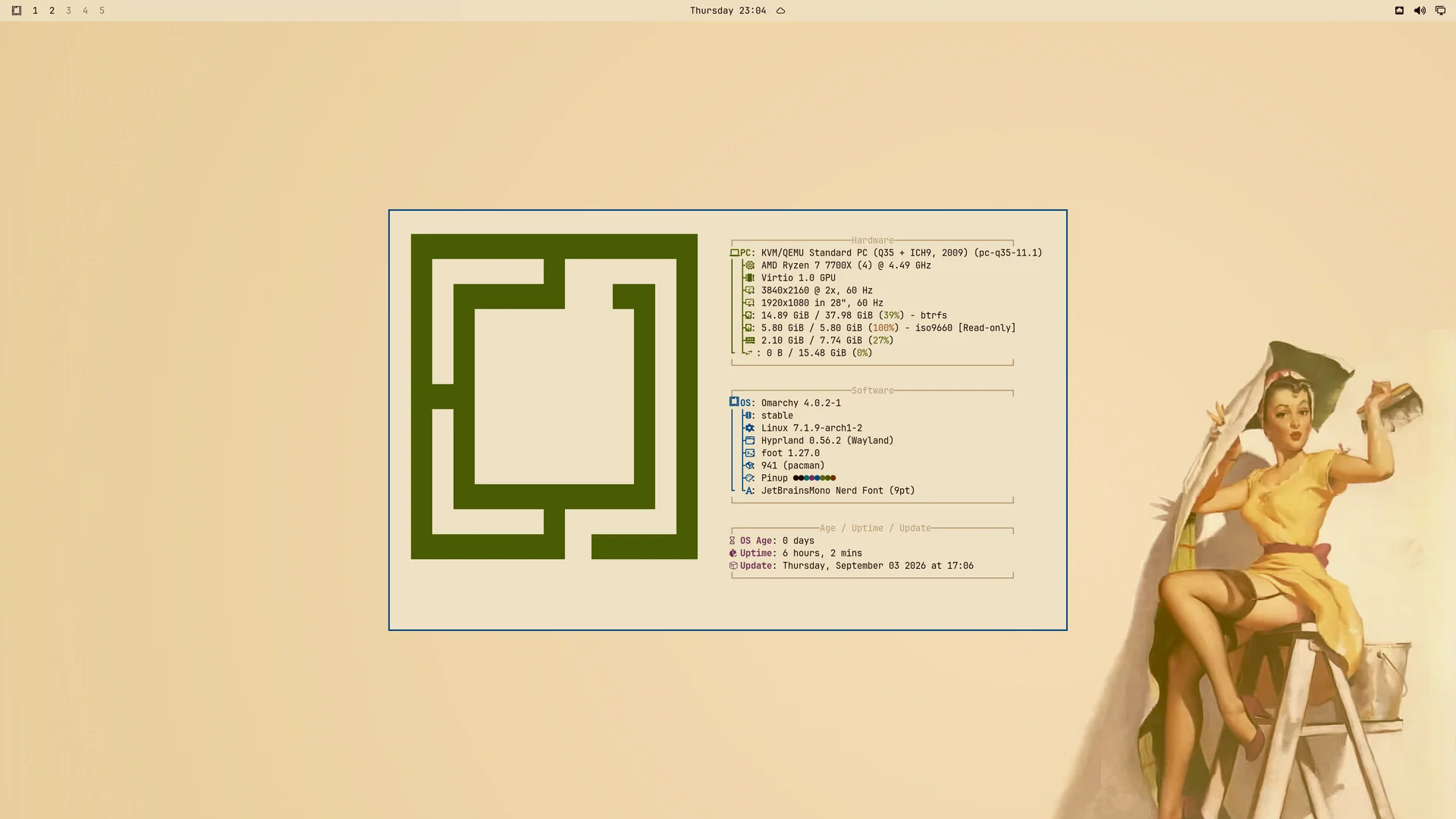Click the hourglass icon beside OS Age
This screenshot has width=1456, height=819.
click(x=733, y=541)
